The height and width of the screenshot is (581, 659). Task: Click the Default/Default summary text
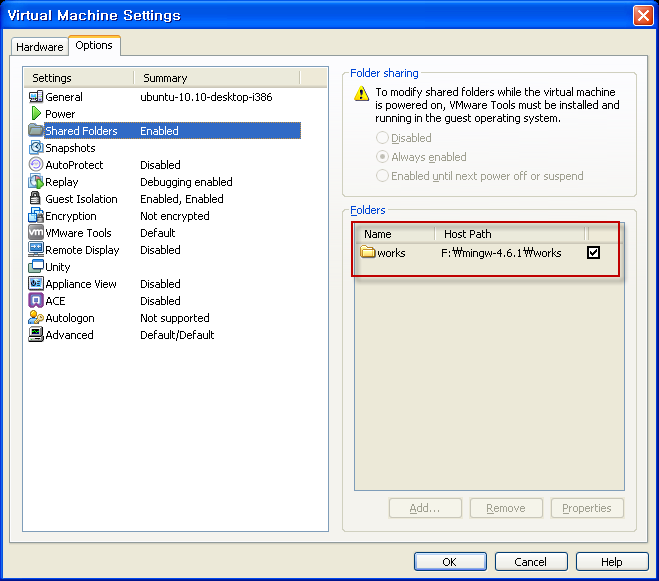(177, 335)
